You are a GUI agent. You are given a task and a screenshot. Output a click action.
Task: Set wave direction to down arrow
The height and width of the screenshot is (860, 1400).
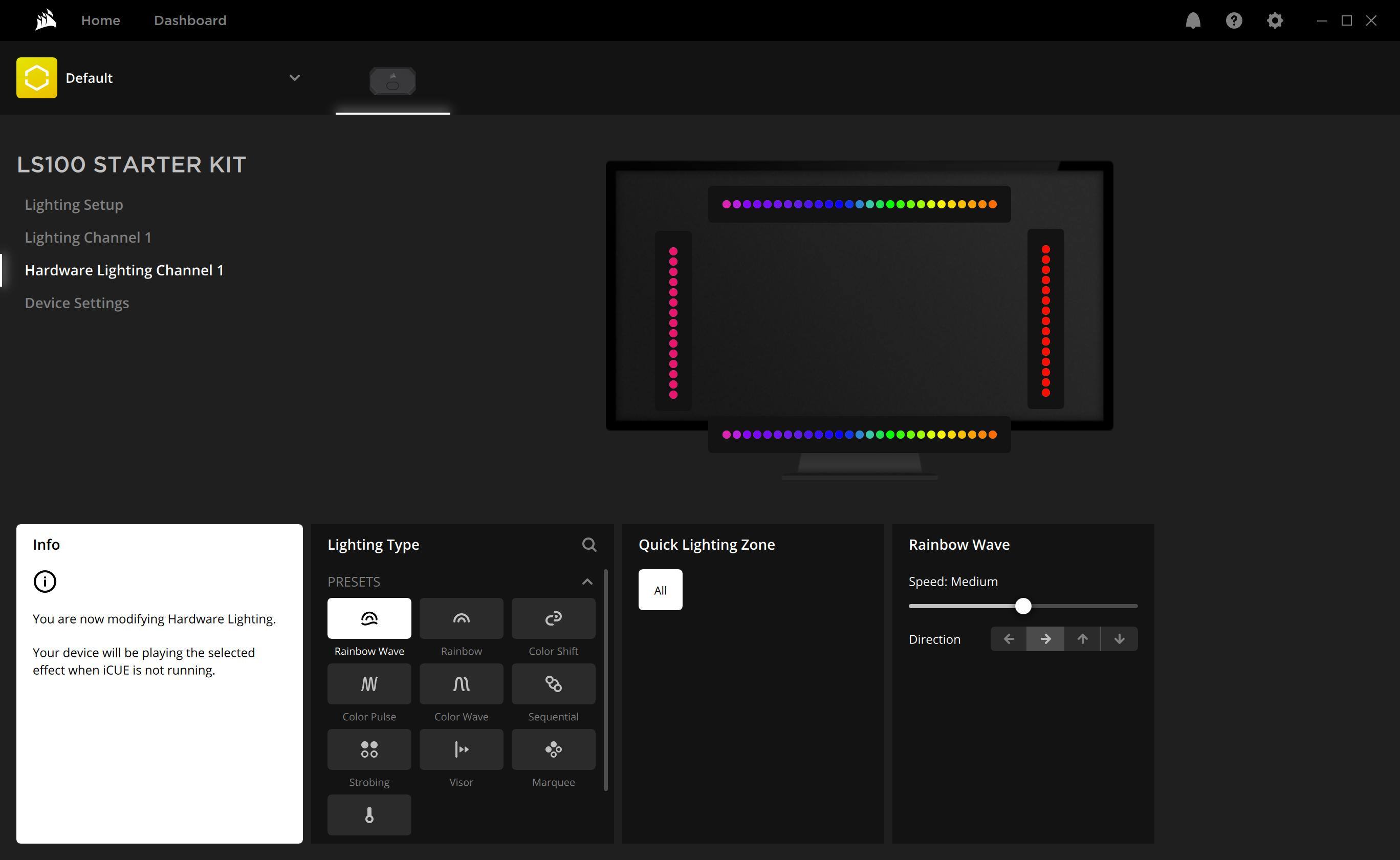pos(1119,639)
